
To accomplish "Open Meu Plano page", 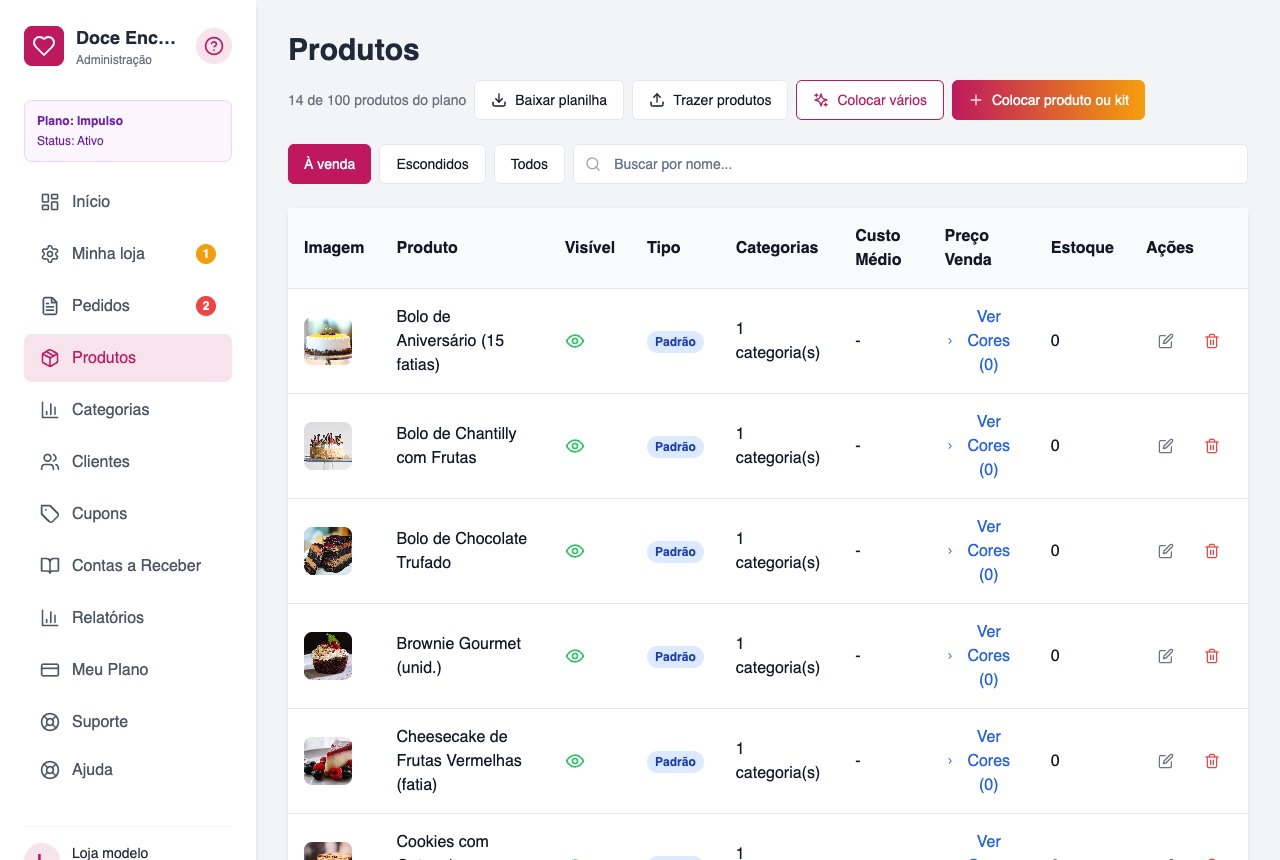I will coord(128,670).
